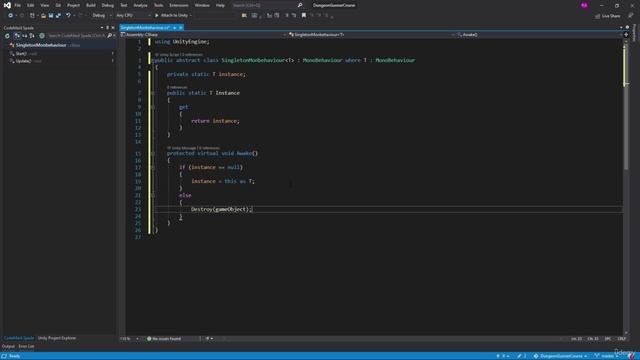Viewport: 640px width, 360px height.
Task: Click the CodeMaid Spade refresh icon
Action: pos(7,36)
